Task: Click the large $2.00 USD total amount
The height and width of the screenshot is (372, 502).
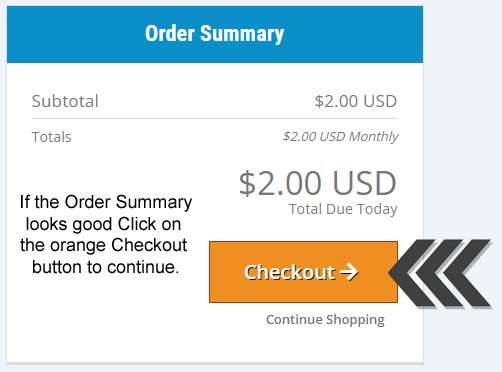Action: point(318,183)
